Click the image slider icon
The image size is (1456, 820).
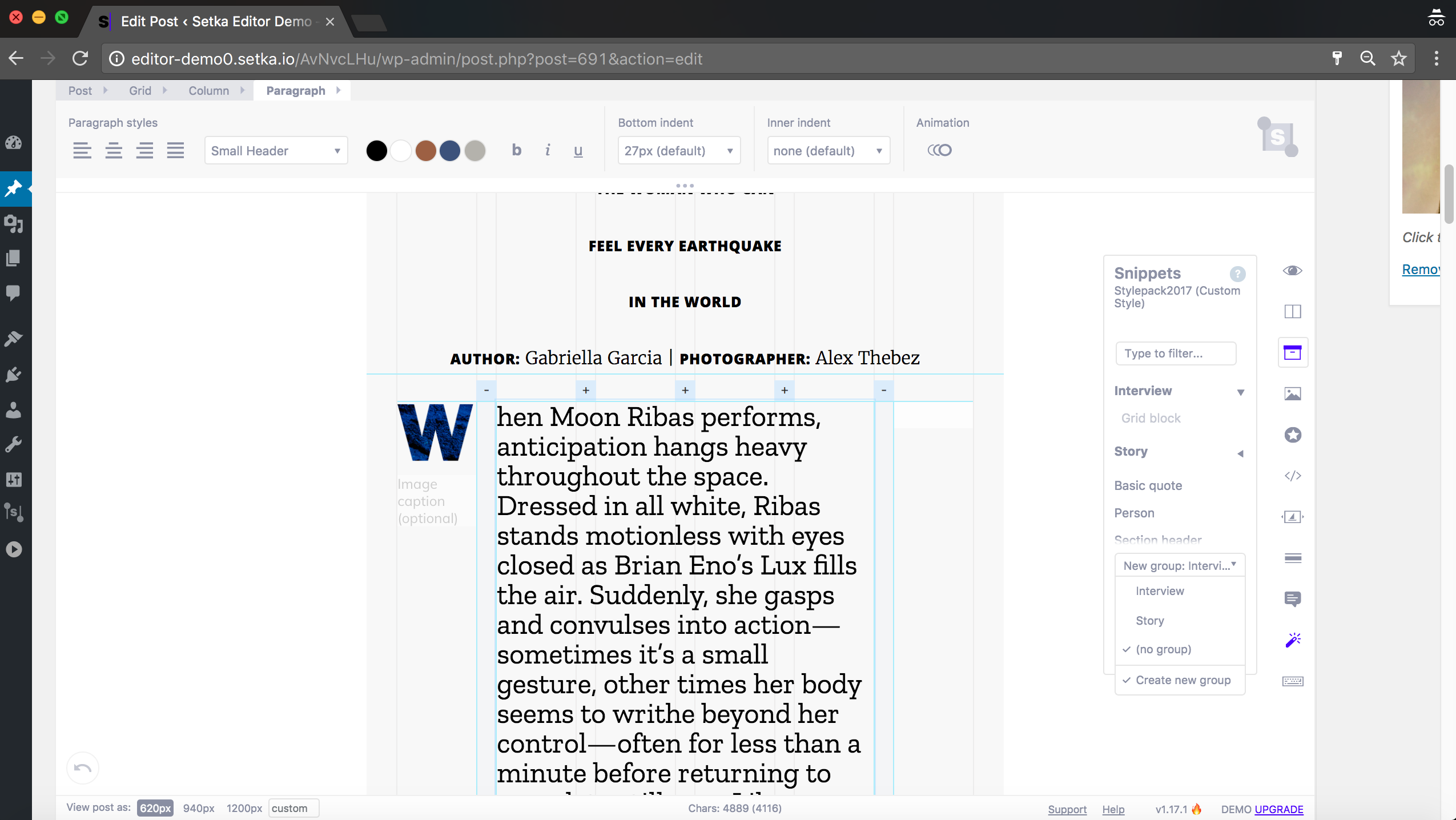tap(1293, 517)
